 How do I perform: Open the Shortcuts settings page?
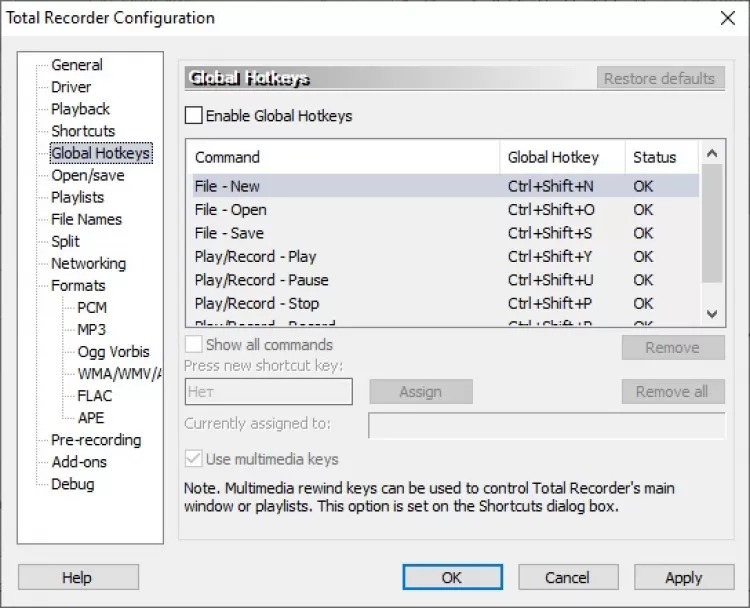[83, 131]
